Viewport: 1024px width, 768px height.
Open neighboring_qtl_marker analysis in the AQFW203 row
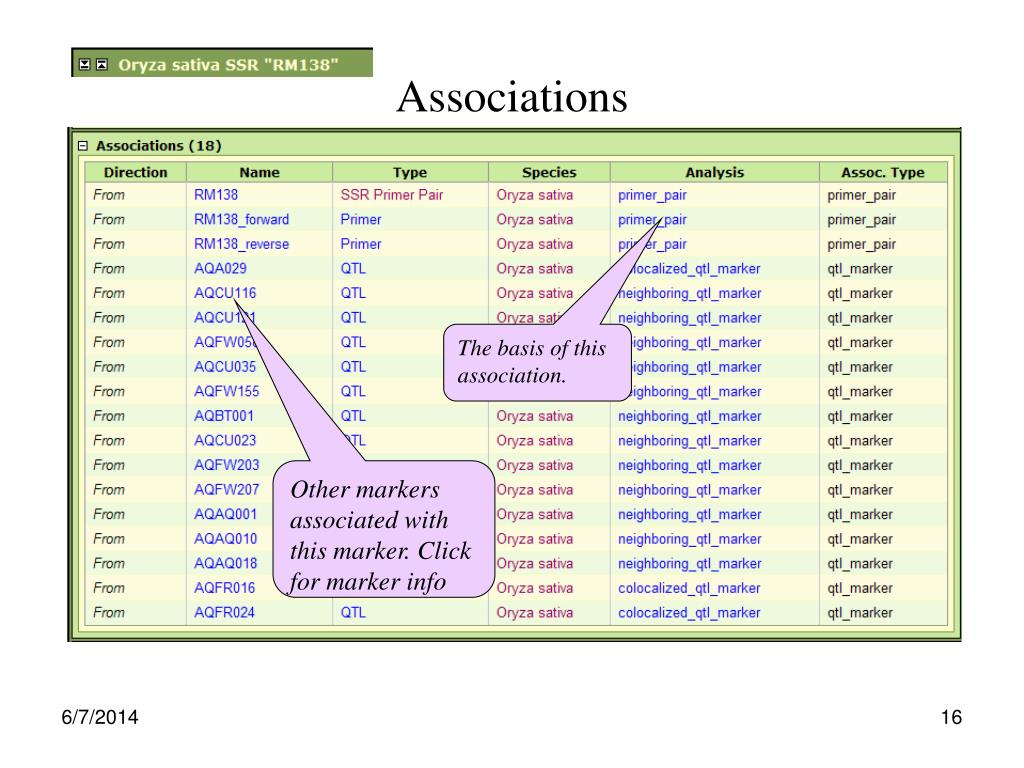coord(690,465)
